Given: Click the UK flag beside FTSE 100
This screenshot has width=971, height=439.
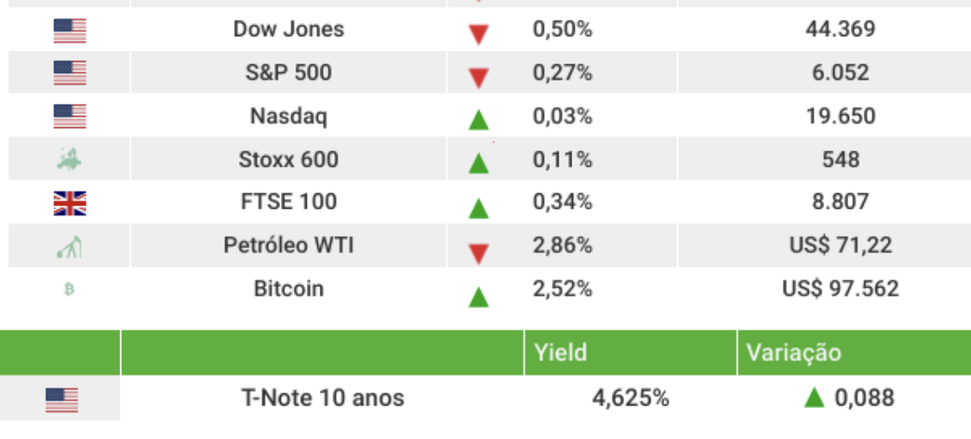Looking at the screenshot, I should click(x=70, y=204).
